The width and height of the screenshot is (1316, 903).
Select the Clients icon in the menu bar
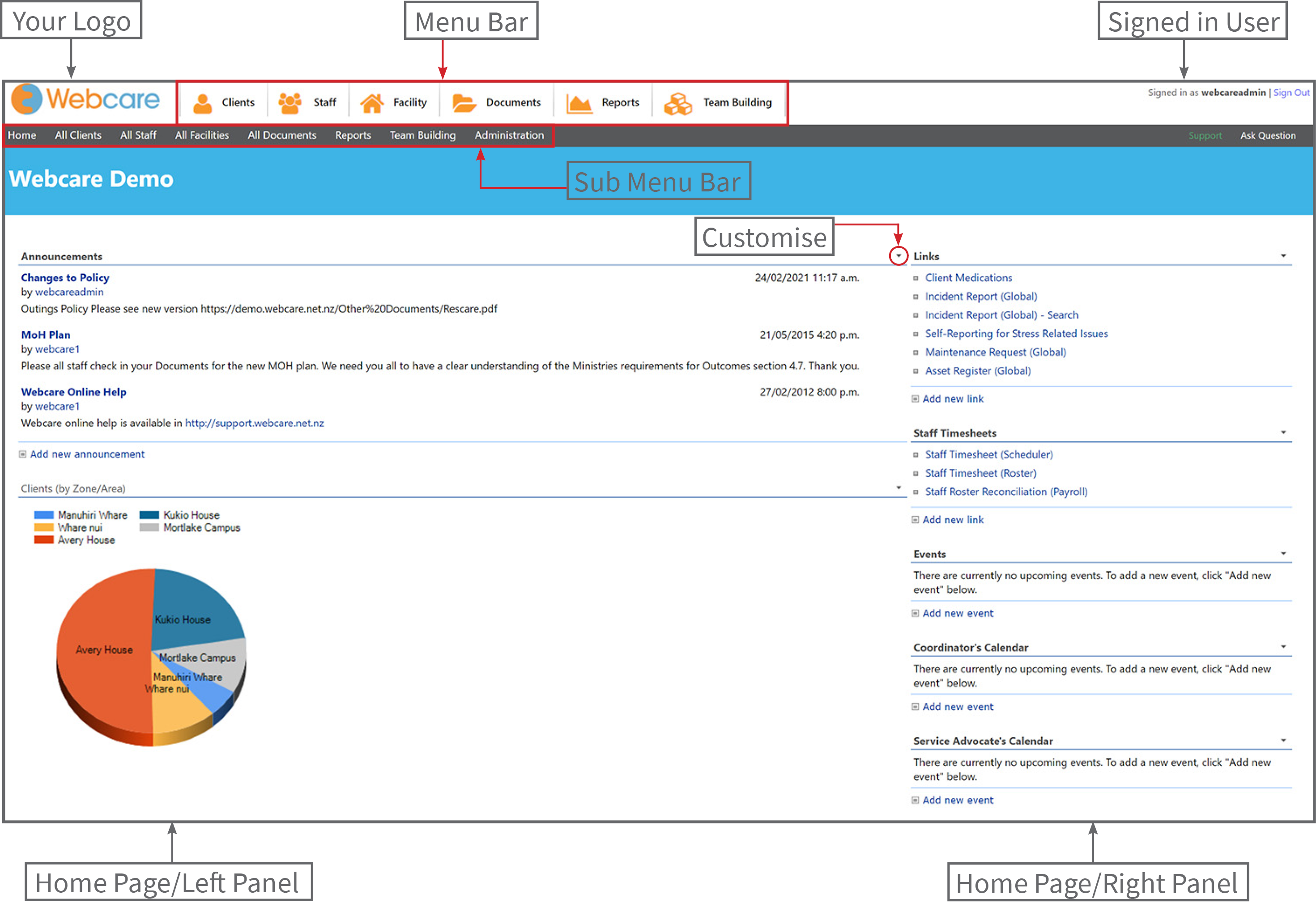point(203,102)
